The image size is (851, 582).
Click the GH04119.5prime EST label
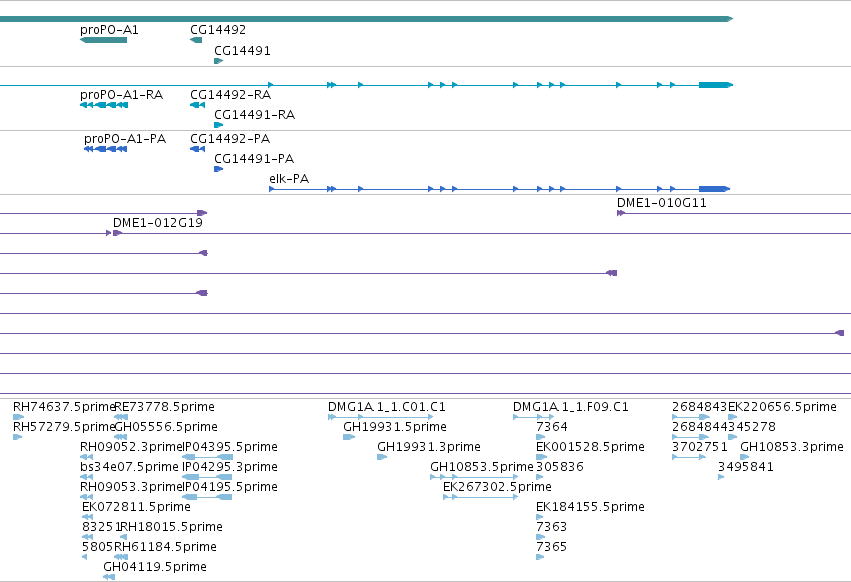[155, 567]
